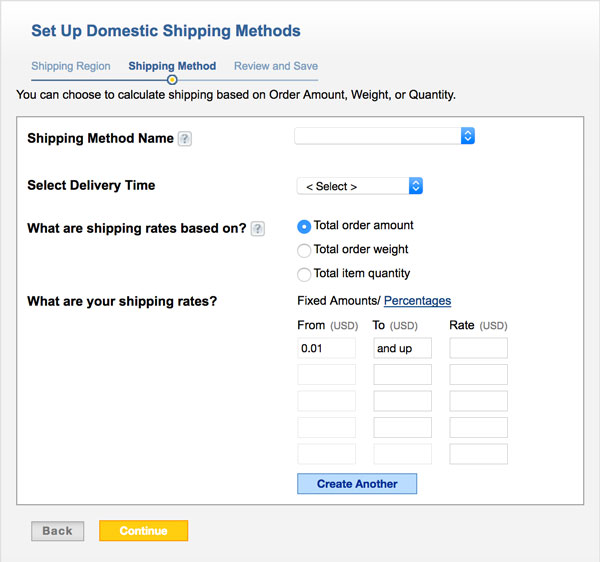Select Total item quantity radio button
This screenshot has width=600, height=562.
tap(304, 275)
